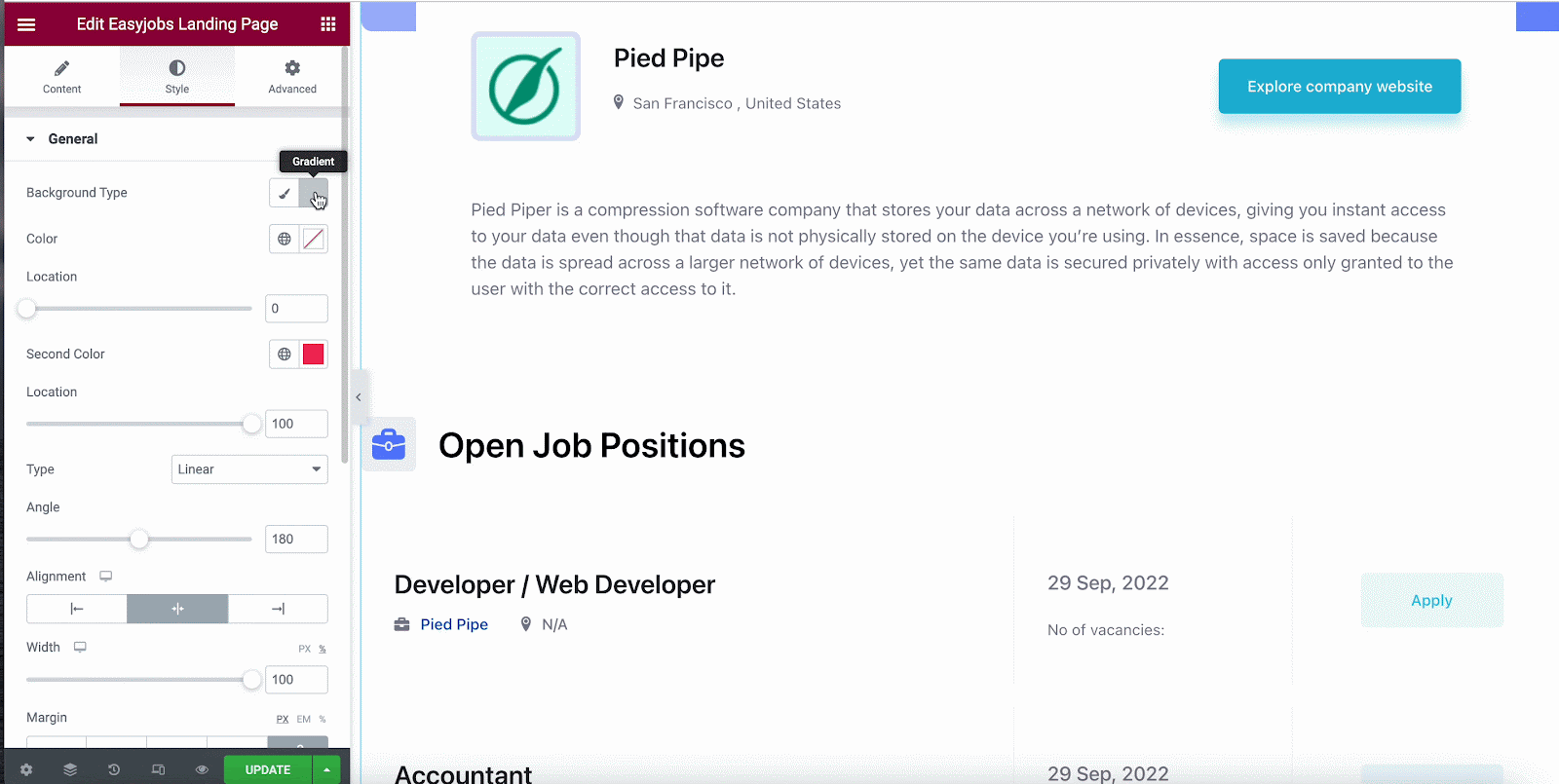Select Gradient background type
This screenshot has width=1559, height=784.
[314, 193]
